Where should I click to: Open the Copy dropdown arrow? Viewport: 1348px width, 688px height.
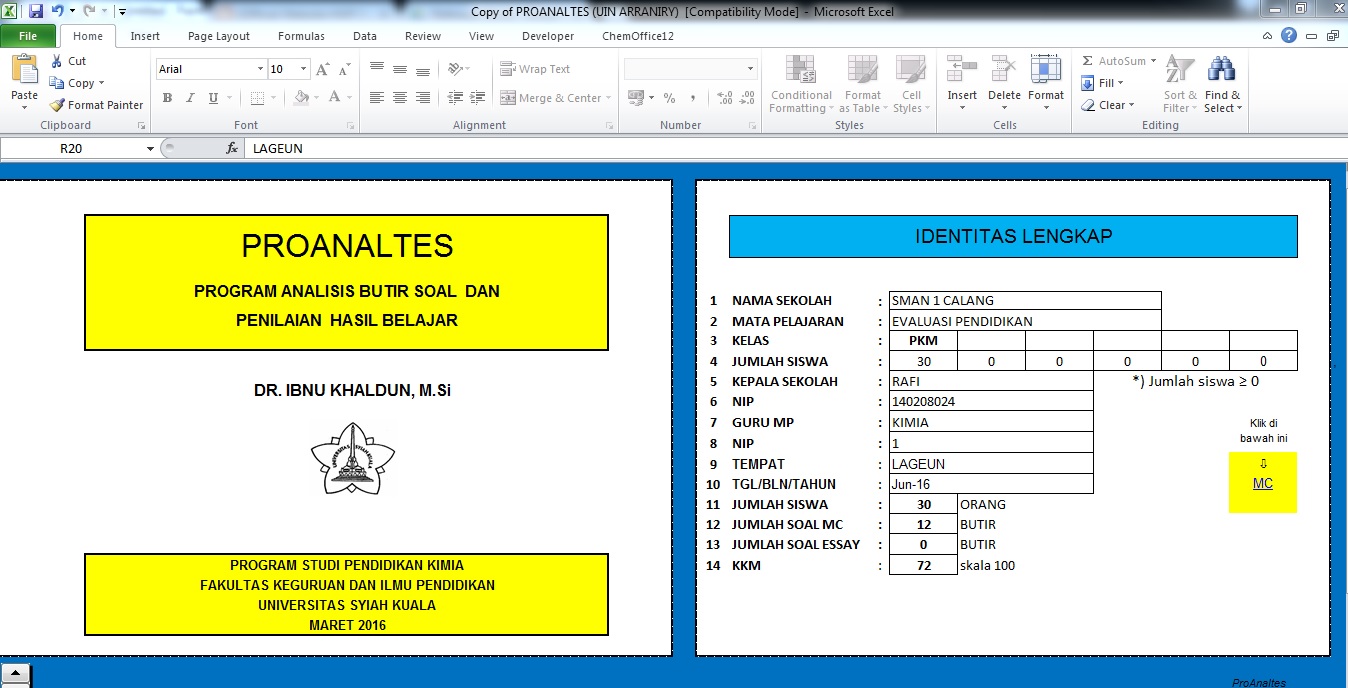tap(101, 83)
